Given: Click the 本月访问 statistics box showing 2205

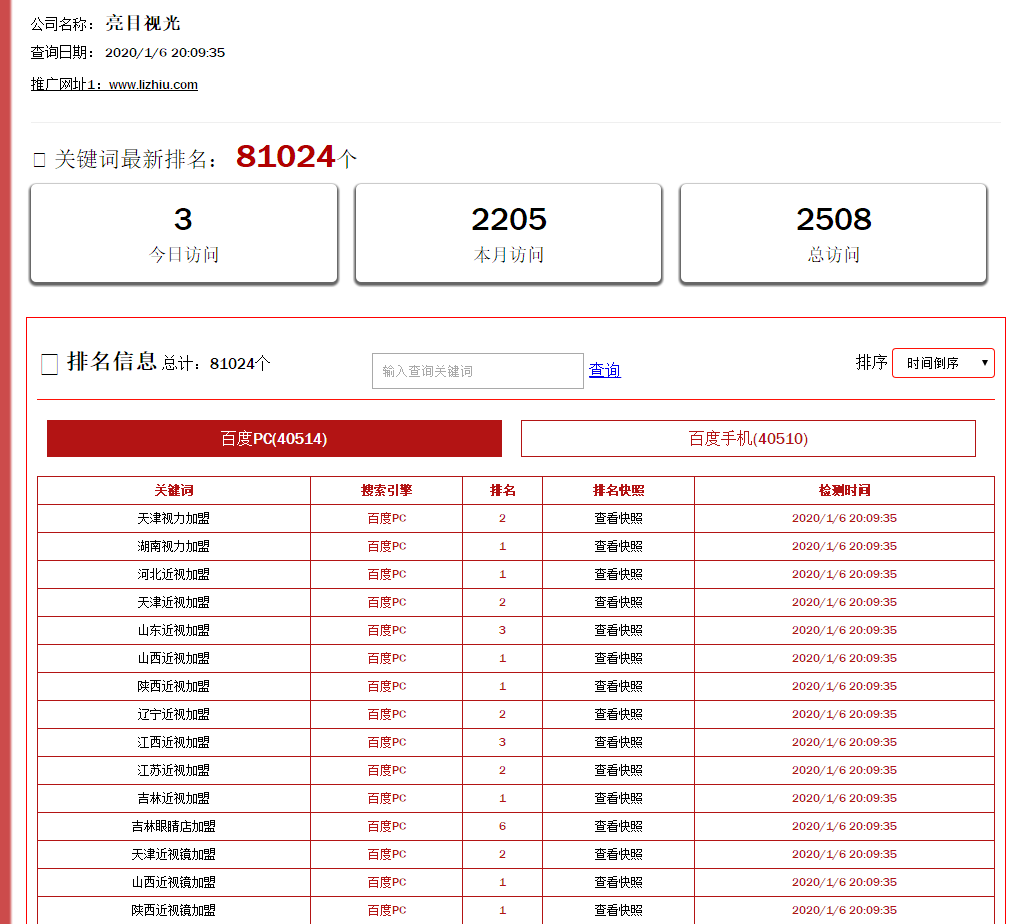Looking at the screenshot, I should [508, 233].
